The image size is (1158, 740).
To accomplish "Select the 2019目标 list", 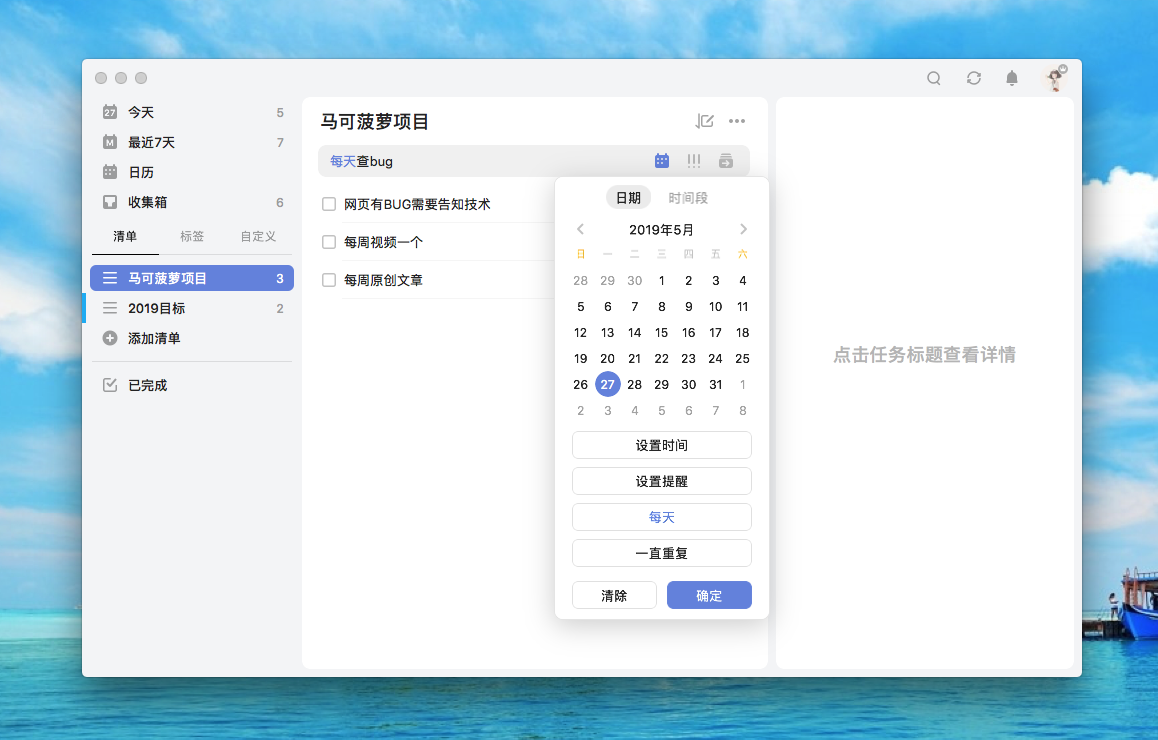I will (193, 308).
